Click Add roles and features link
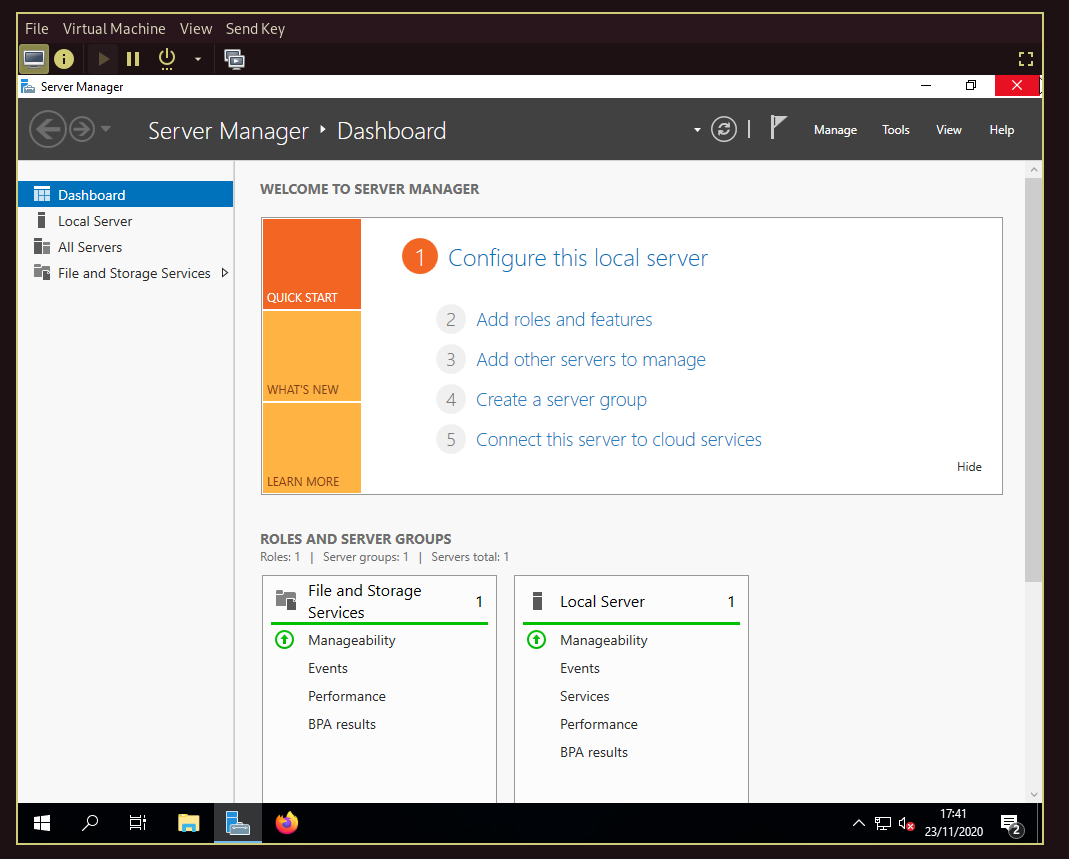The image size is (1069, 859). (564, 319)
